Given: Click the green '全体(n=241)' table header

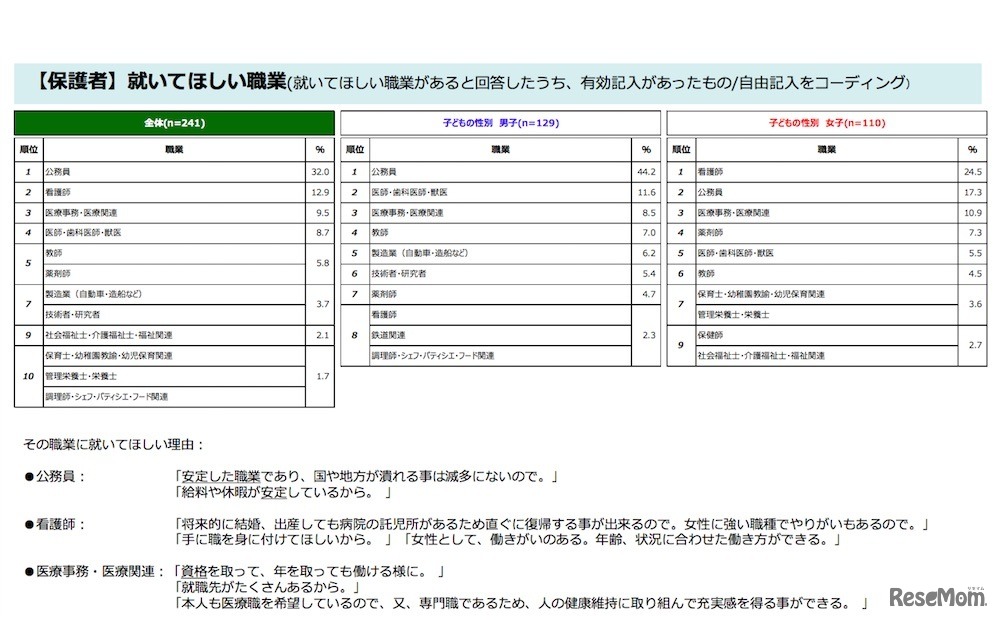Looking at the screenshot, I should tap(174, 123).
